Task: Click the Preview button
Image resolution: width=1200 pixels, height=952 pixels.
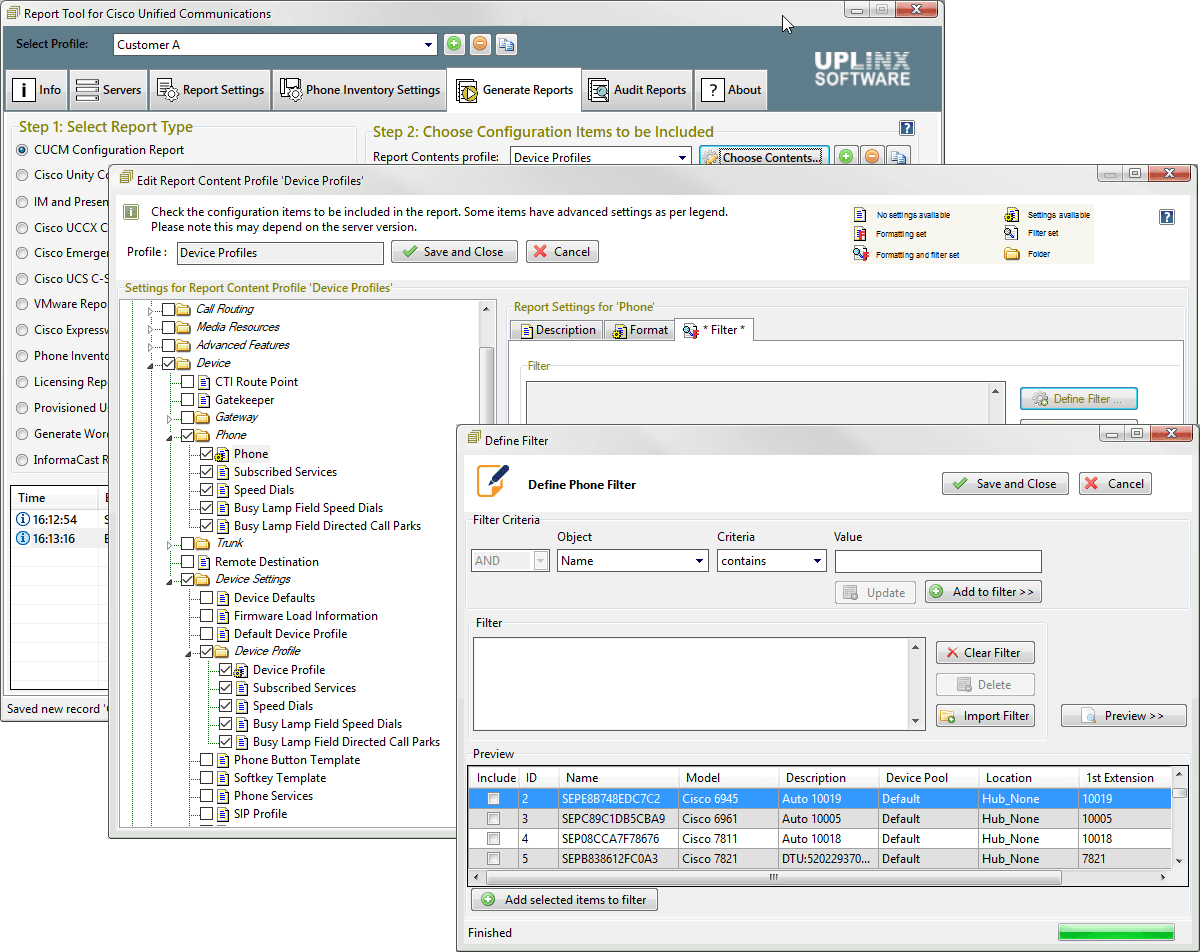Action: click(1124, 716)
